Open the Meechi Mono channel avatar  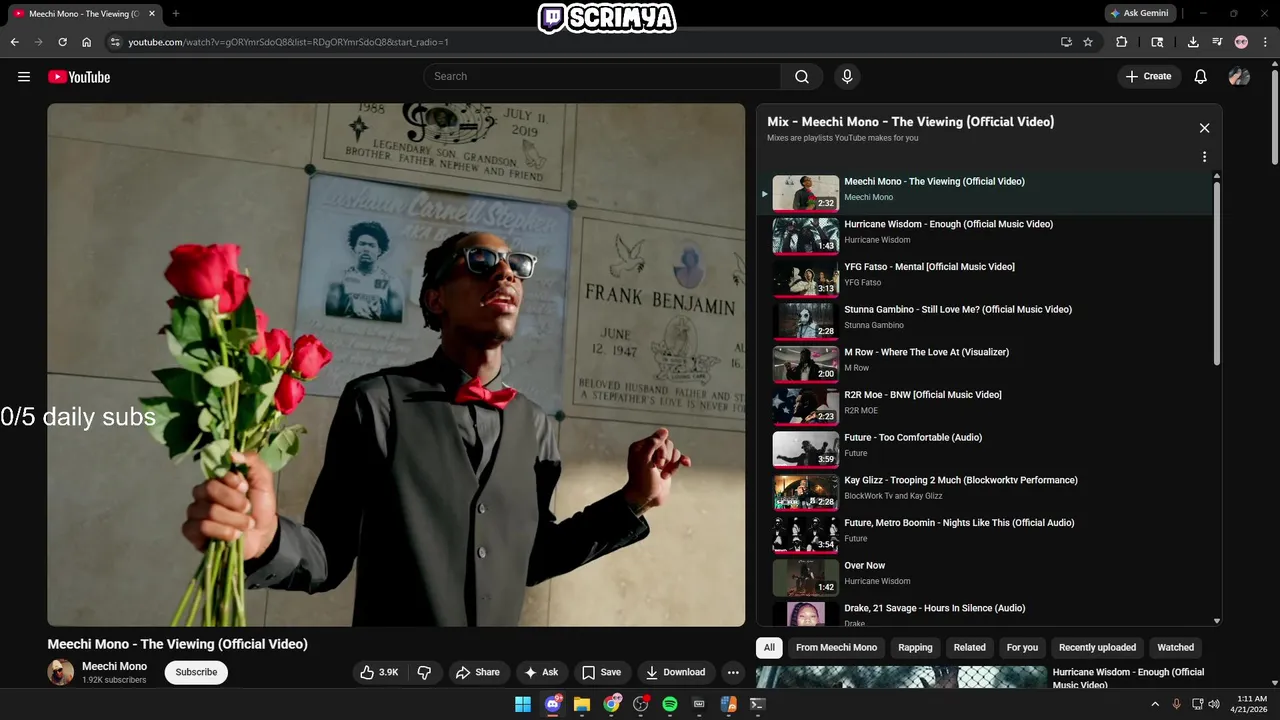coord(61,672)
